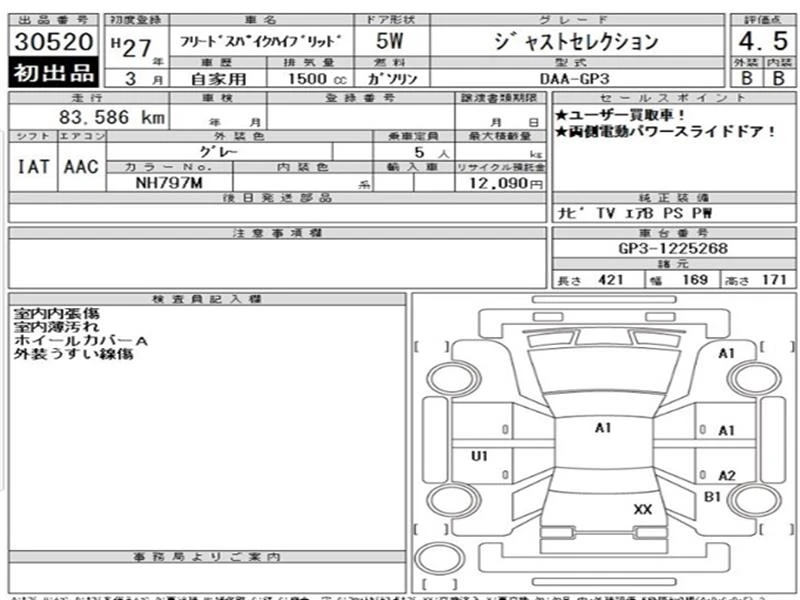The width and height of the screenshot is (800, 600).
Task: Click the spare tire circle at bottom
Action: 439,559
